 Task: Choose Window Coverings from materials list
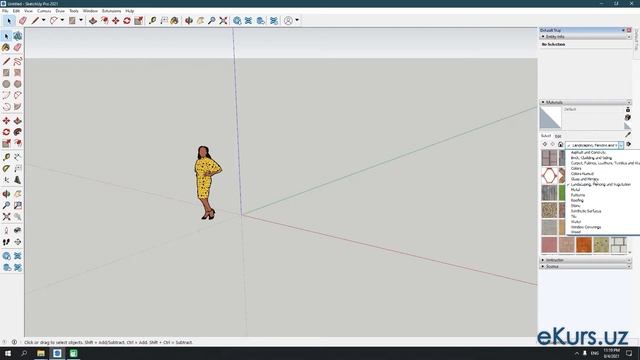coord(586,227)
